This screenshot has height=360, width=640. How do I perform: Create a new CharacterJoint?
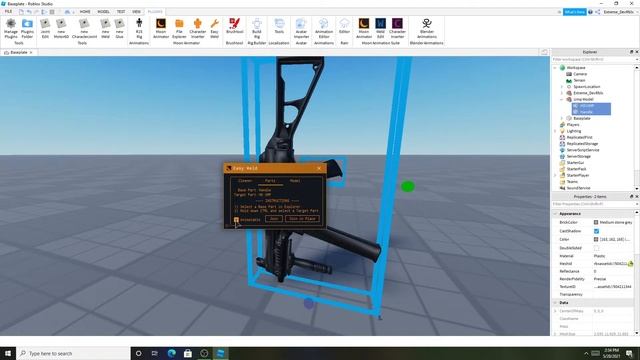point(84,28)
